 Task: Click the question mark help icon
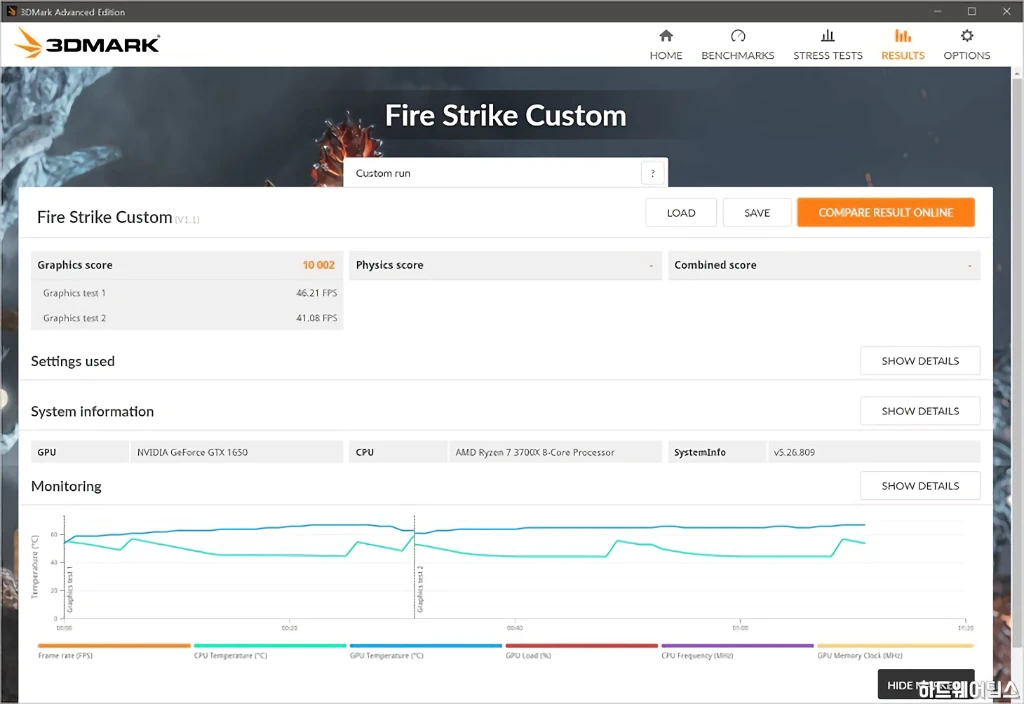click(x=652, y=173)
